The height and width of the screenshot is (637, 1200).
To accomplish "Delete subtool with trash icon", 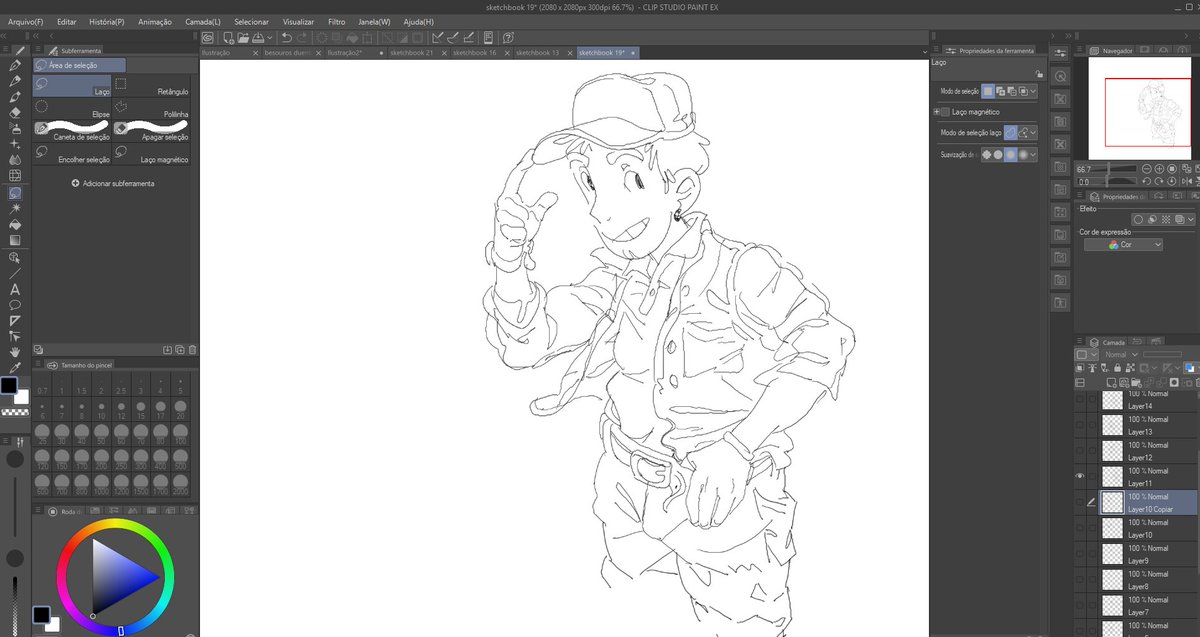I will (193, 350).
